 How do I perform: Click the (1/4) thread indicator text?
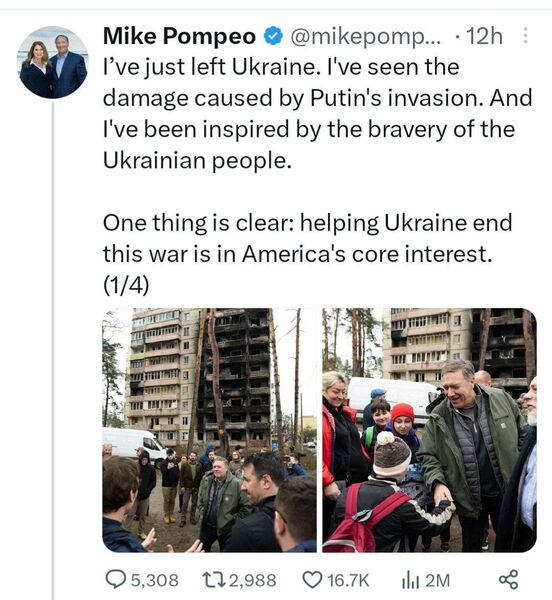pyautogui.click(x=126, y=285)
